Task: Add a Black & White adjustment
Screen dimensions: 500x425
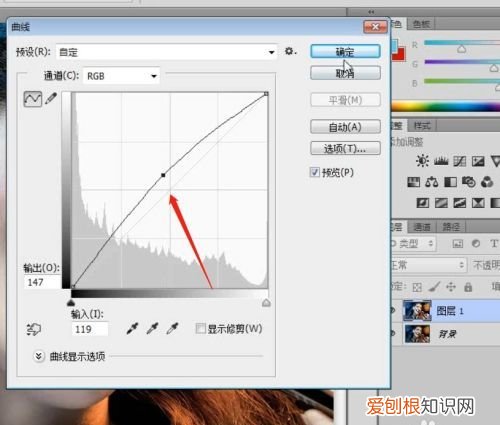Action: tap(450, 182)
